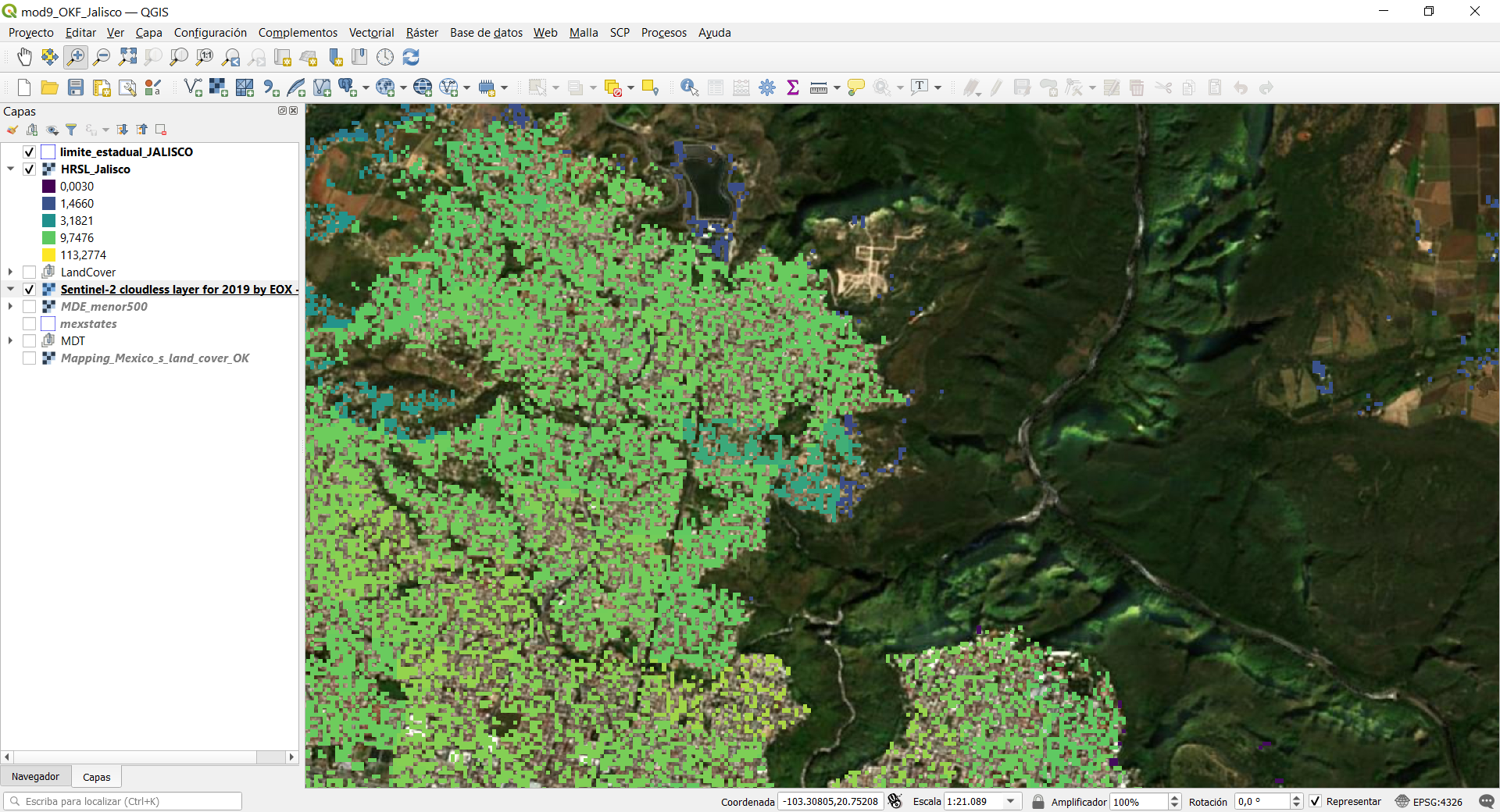Enable the mexstates layer checkbox

pos(29,323)
